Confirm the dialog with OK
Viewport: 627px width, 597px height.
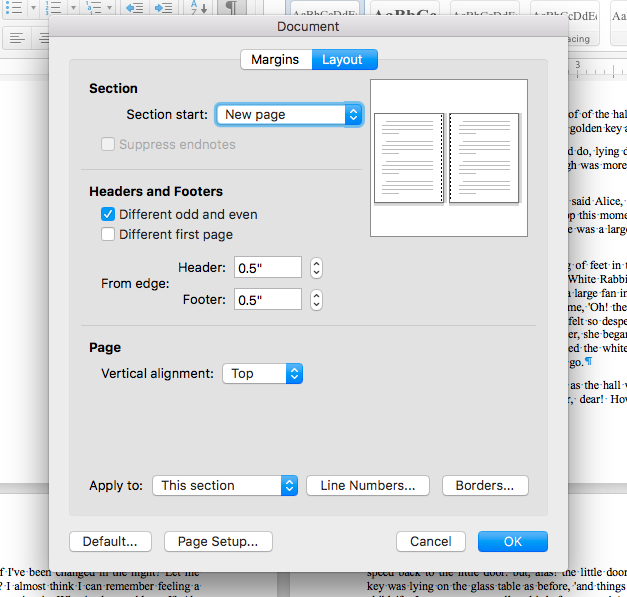tap(513, 541)
